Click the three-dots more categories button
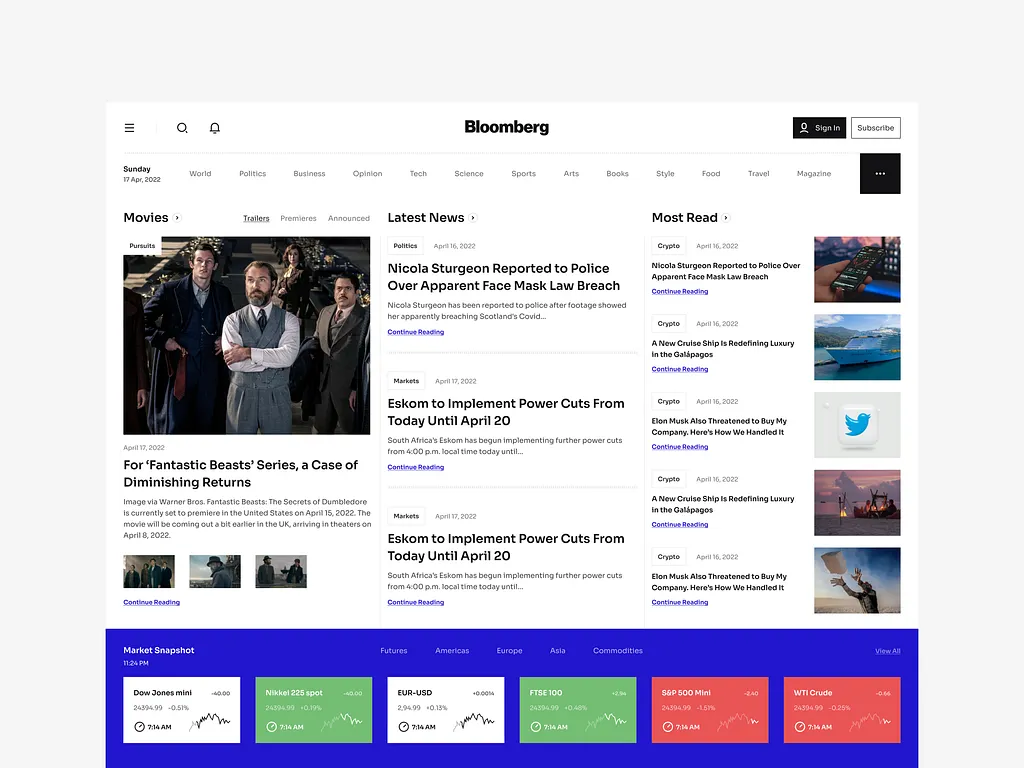 [x=880, y=173]
